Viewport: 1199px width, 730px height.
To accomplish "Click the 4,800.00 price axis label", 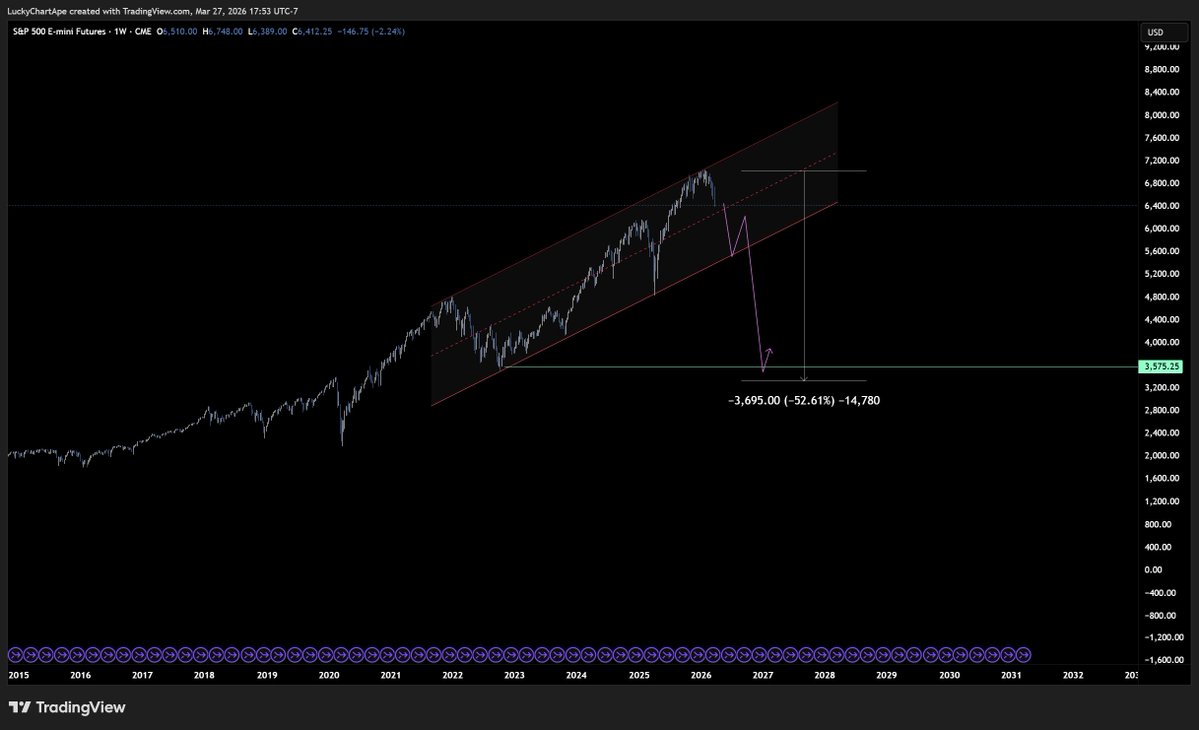I will pyautogui.click(x=1162, y=297).
